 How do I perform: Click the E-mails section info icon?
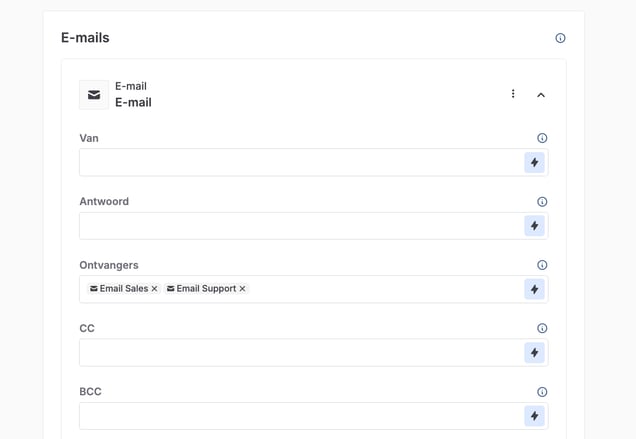coord(560,38)
